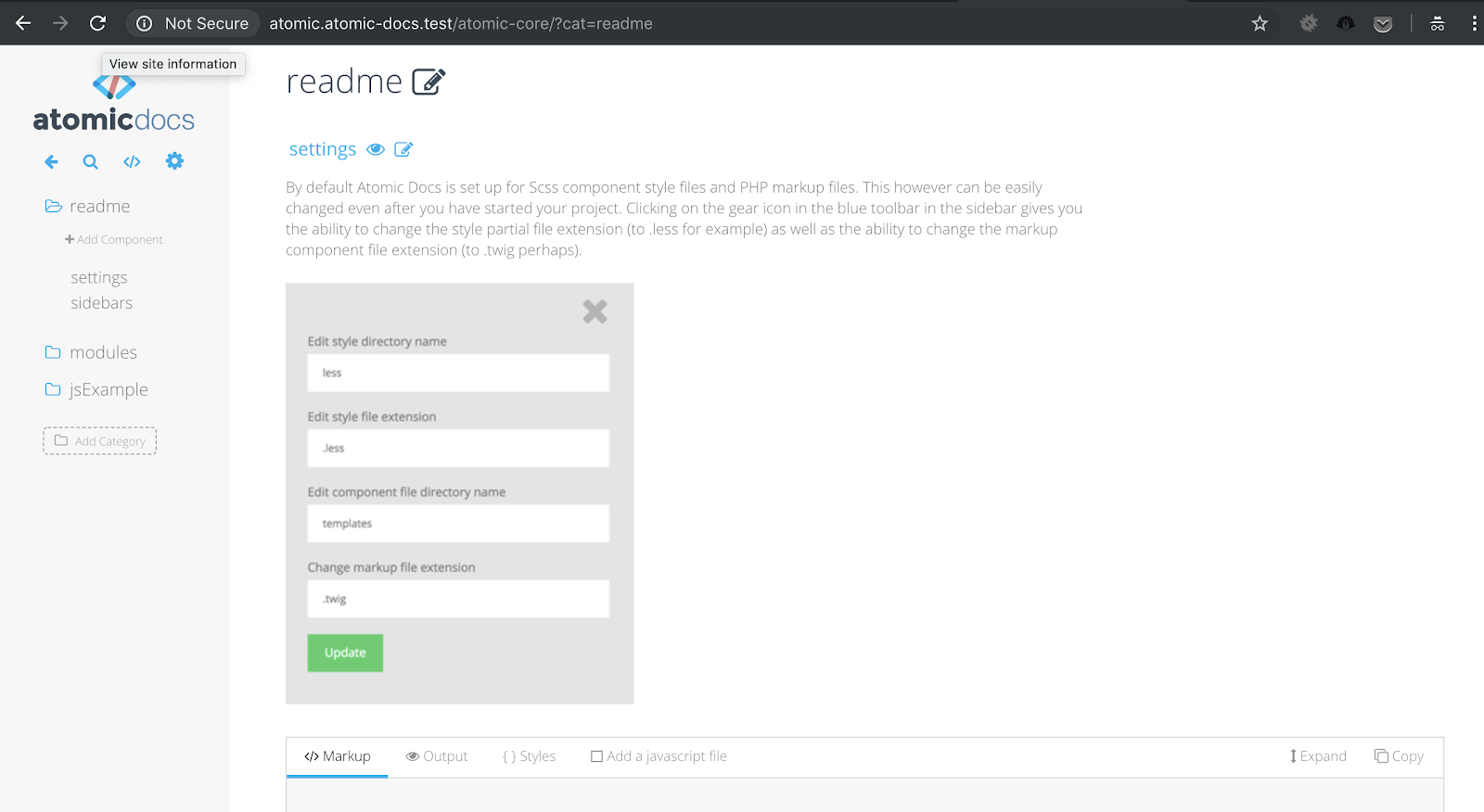Click the address bar URL

[x=461, y=23]
